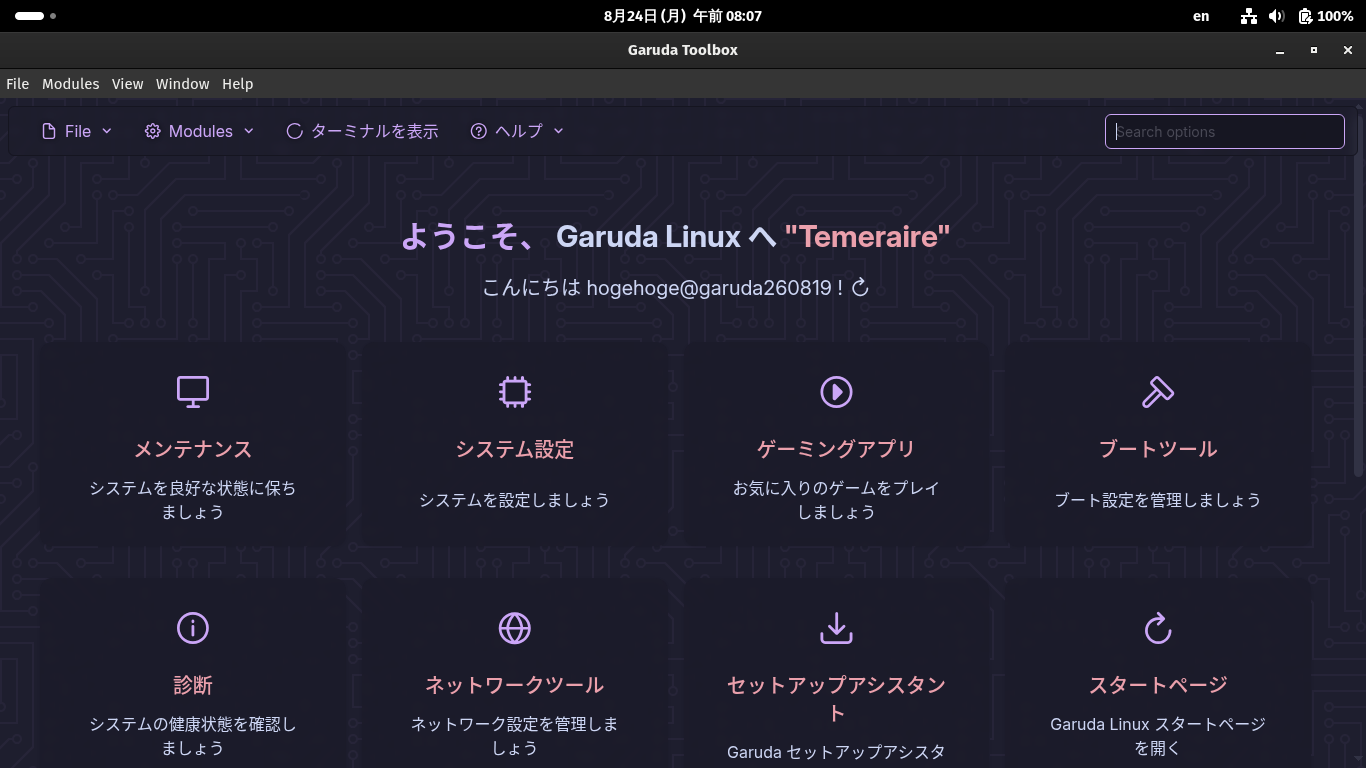
Task: Click the refresh icon beside the greeting
Action: click(x=860, y=288)
